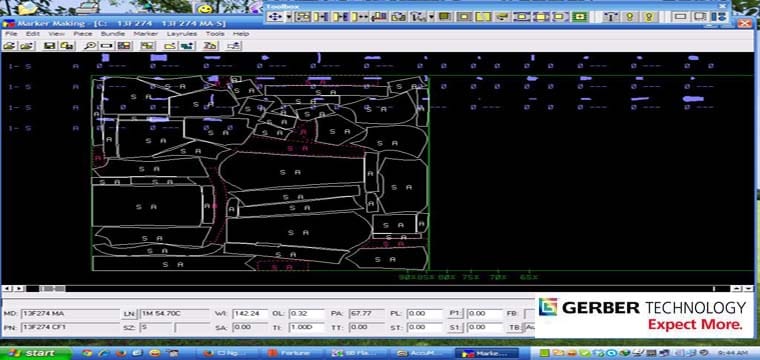Click the plain white rectangle Toolbox icon
Image resolution: width=760 pixels, height=360 pixels.
[x=681, y=17]
